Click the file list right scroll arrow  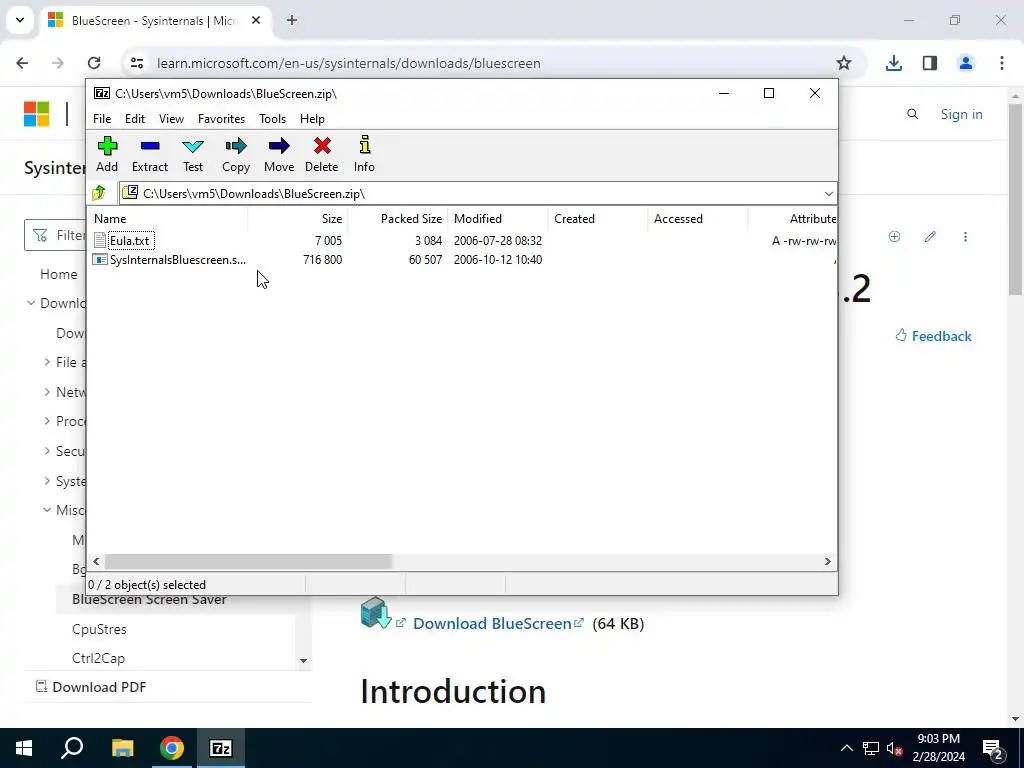827,562
